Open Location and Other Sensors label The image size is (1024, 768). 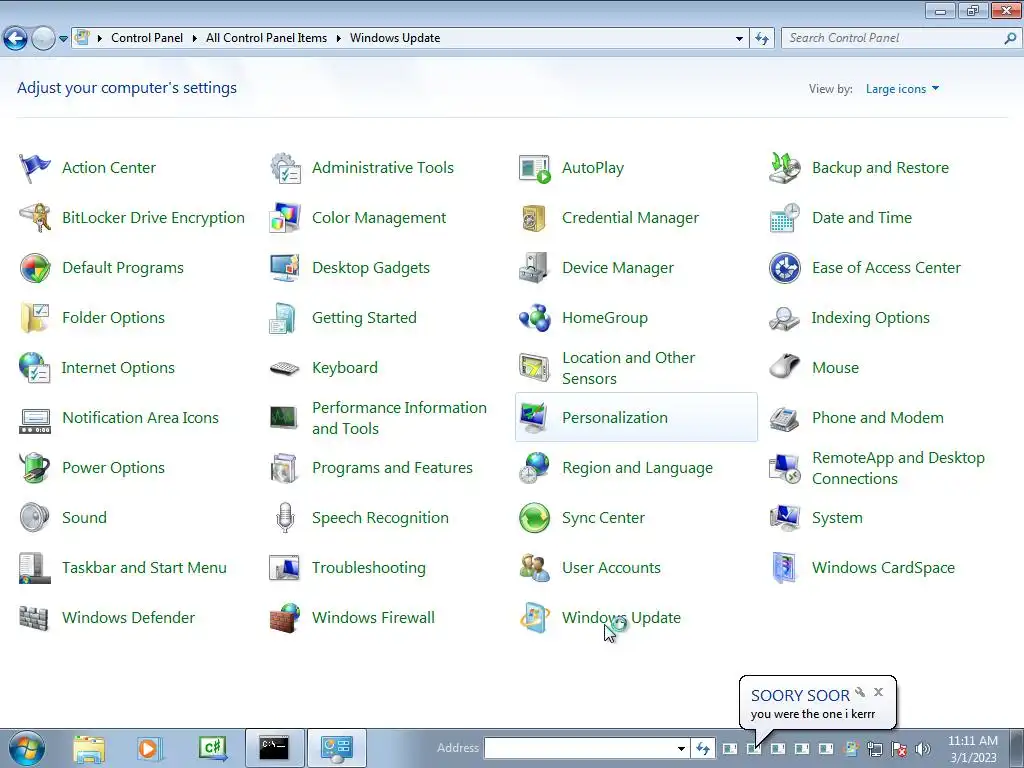pyautogui.click(x=628, y=368)
